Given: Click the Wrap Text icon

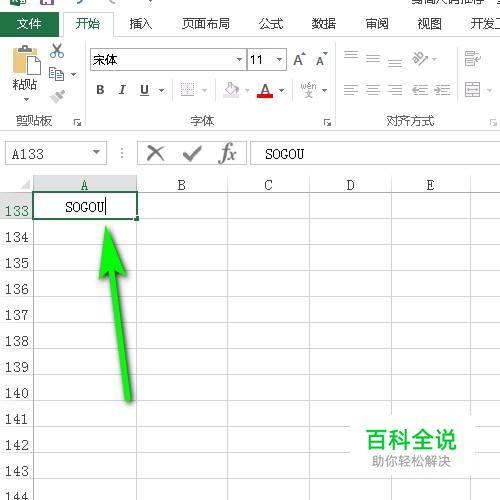Looking at the screenshot, I should pyautogui.click(x=473, y=59).
